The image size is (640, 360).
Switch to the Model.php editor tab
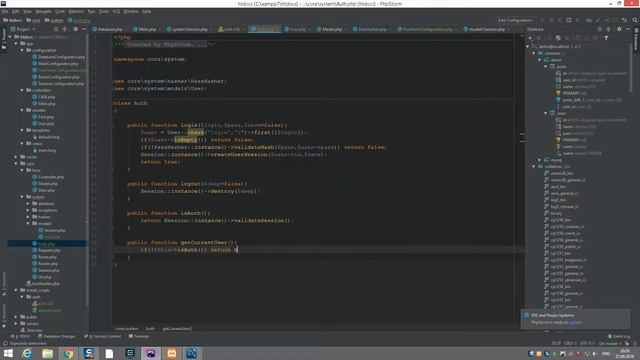pyautogui.click(x=330, y=29)
